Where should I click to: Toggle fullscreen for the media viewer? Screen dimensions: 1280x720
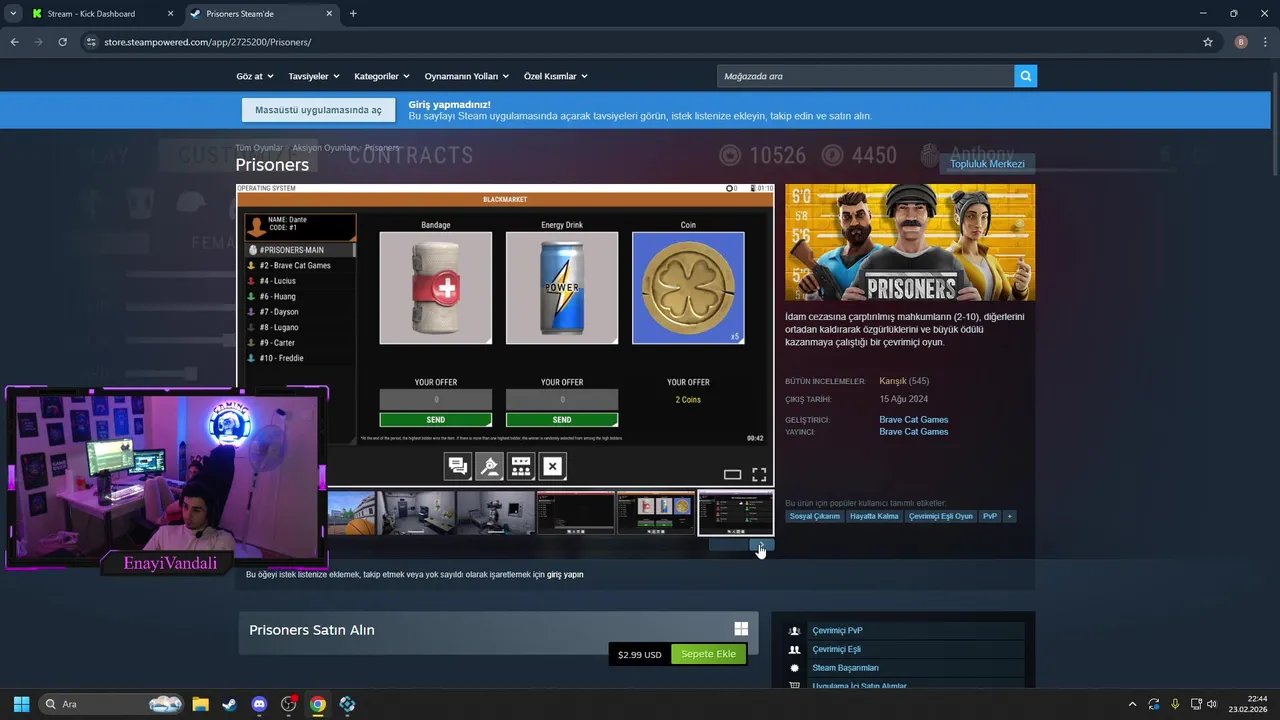click(759, 475)
